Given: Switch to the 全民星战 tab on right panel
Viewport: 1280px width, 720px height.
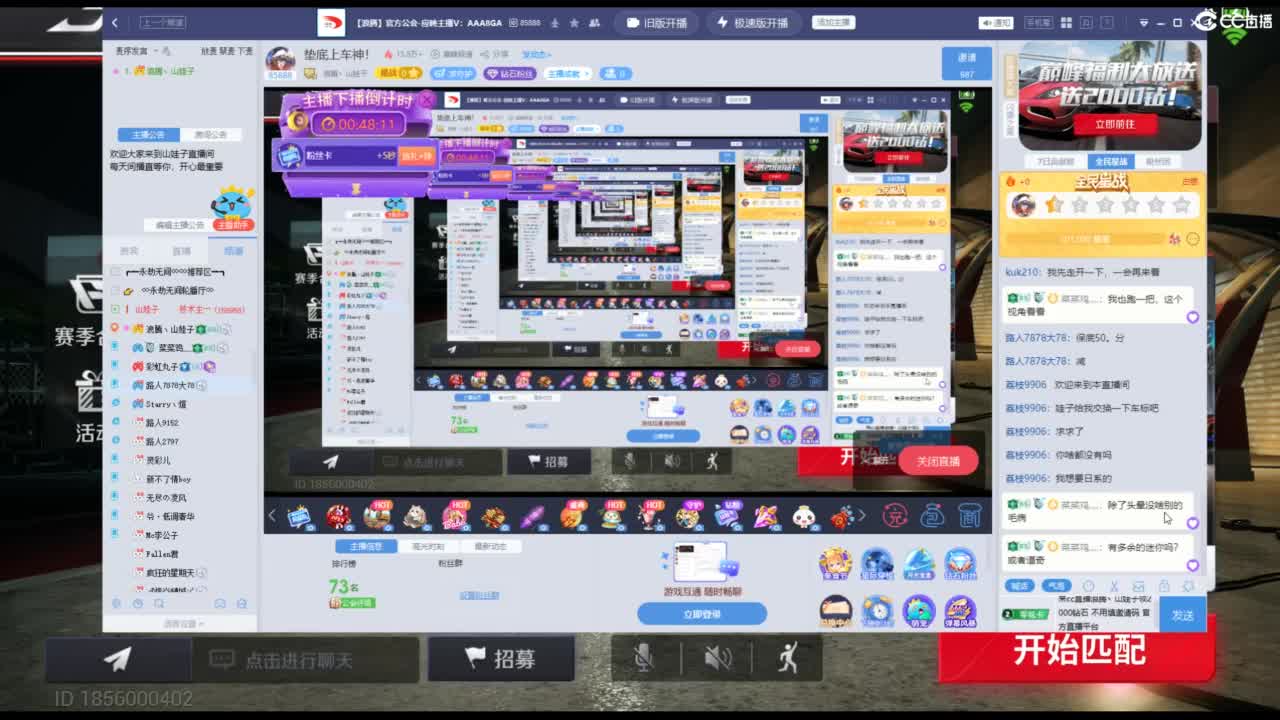Looking at the screenshot, I should click(1113, 160).
